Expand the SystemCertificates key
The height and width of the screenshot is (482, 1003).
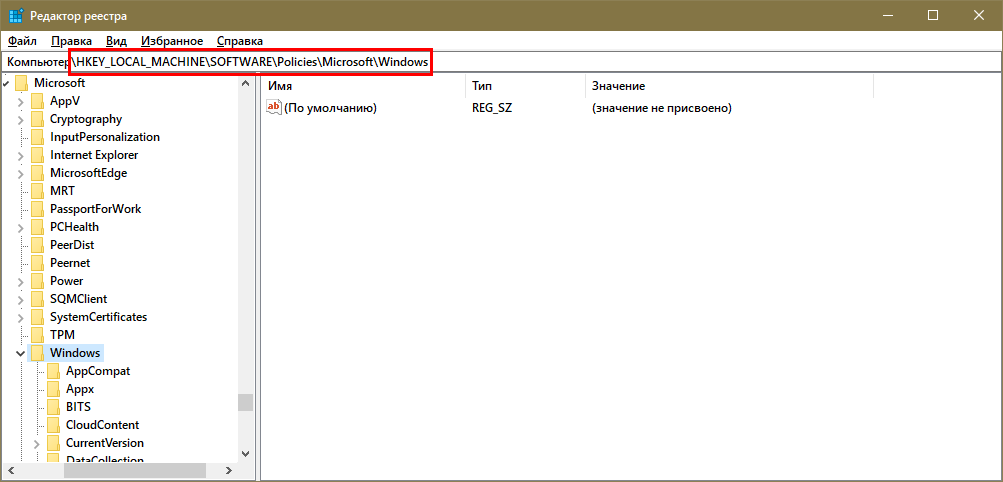(21, 316)
